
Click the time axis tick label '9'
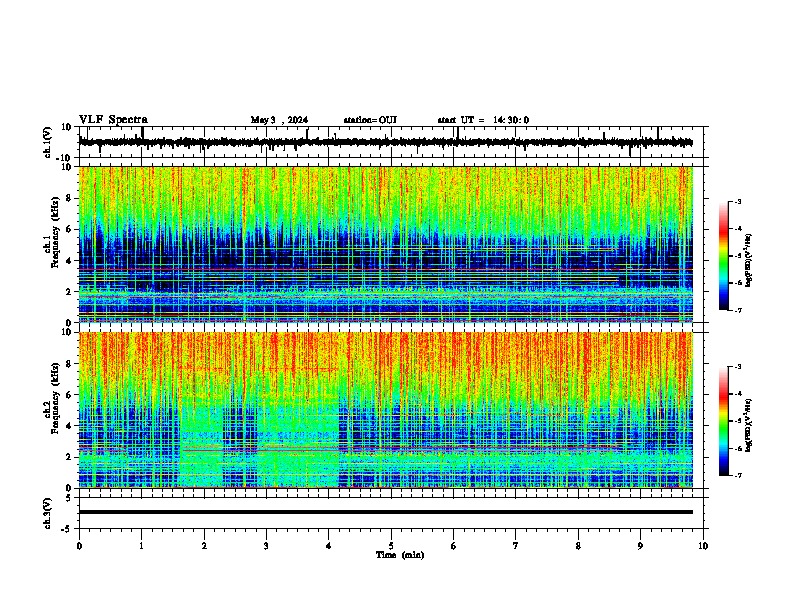click(640, 546)
